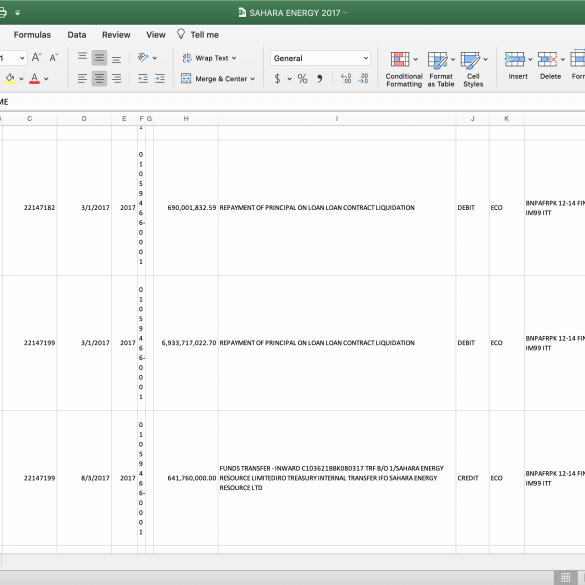The height and width of the screenshot is (585, 585).
Task: Open the orientation dropdown arrow
Action: [155, 58]
